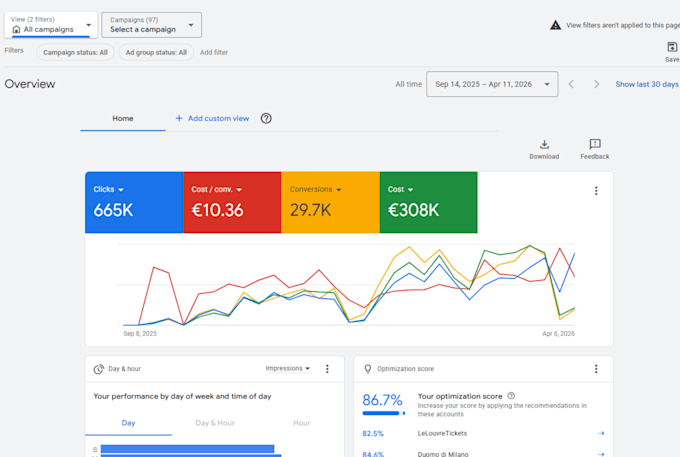Select the Day & Hour tab
680x457 pixels.
click(215, 423)
